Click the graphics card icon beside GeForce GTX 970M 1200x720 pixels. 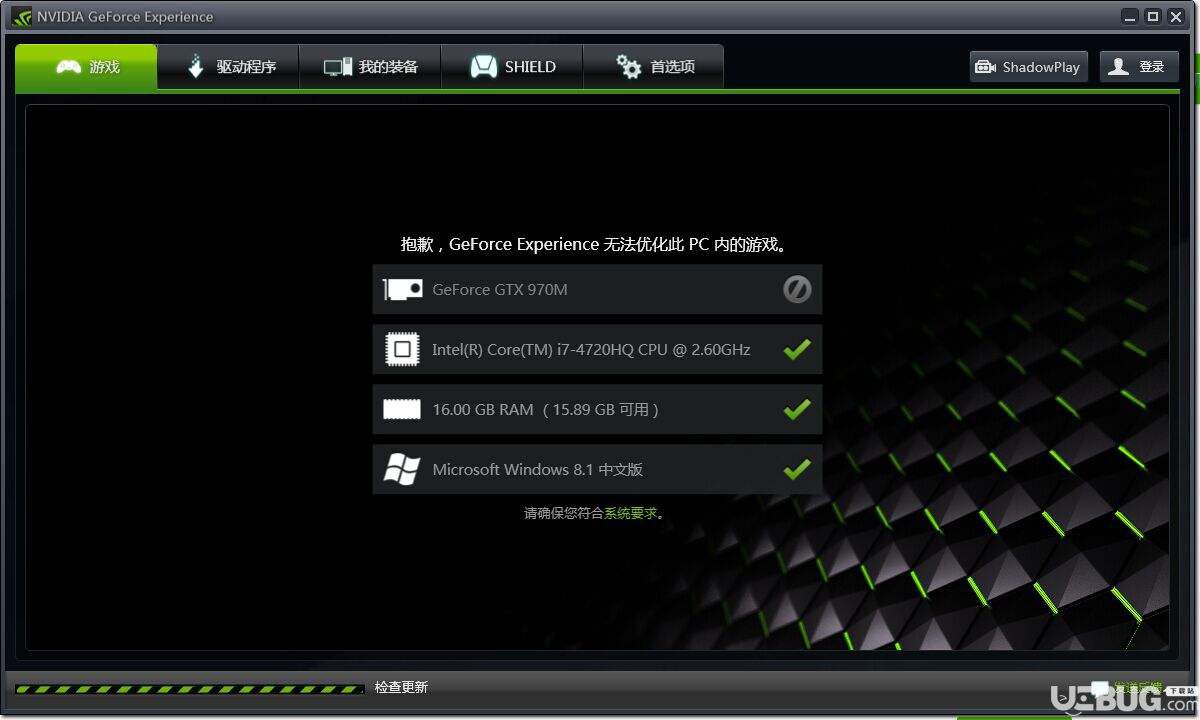(403, 289)
